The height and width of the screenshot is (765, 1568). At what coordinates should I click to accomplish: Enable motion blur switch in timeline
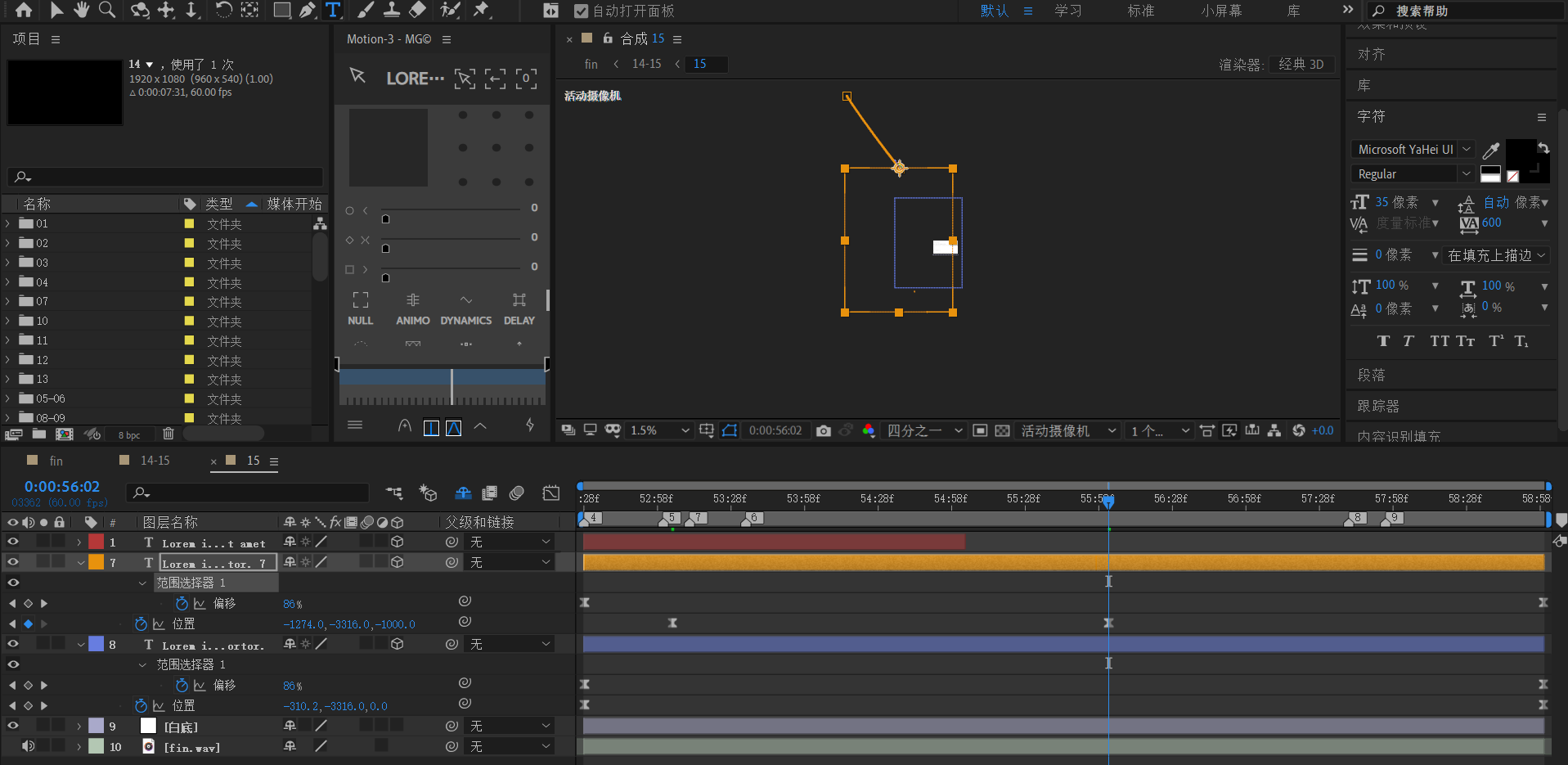pos(517,493)
